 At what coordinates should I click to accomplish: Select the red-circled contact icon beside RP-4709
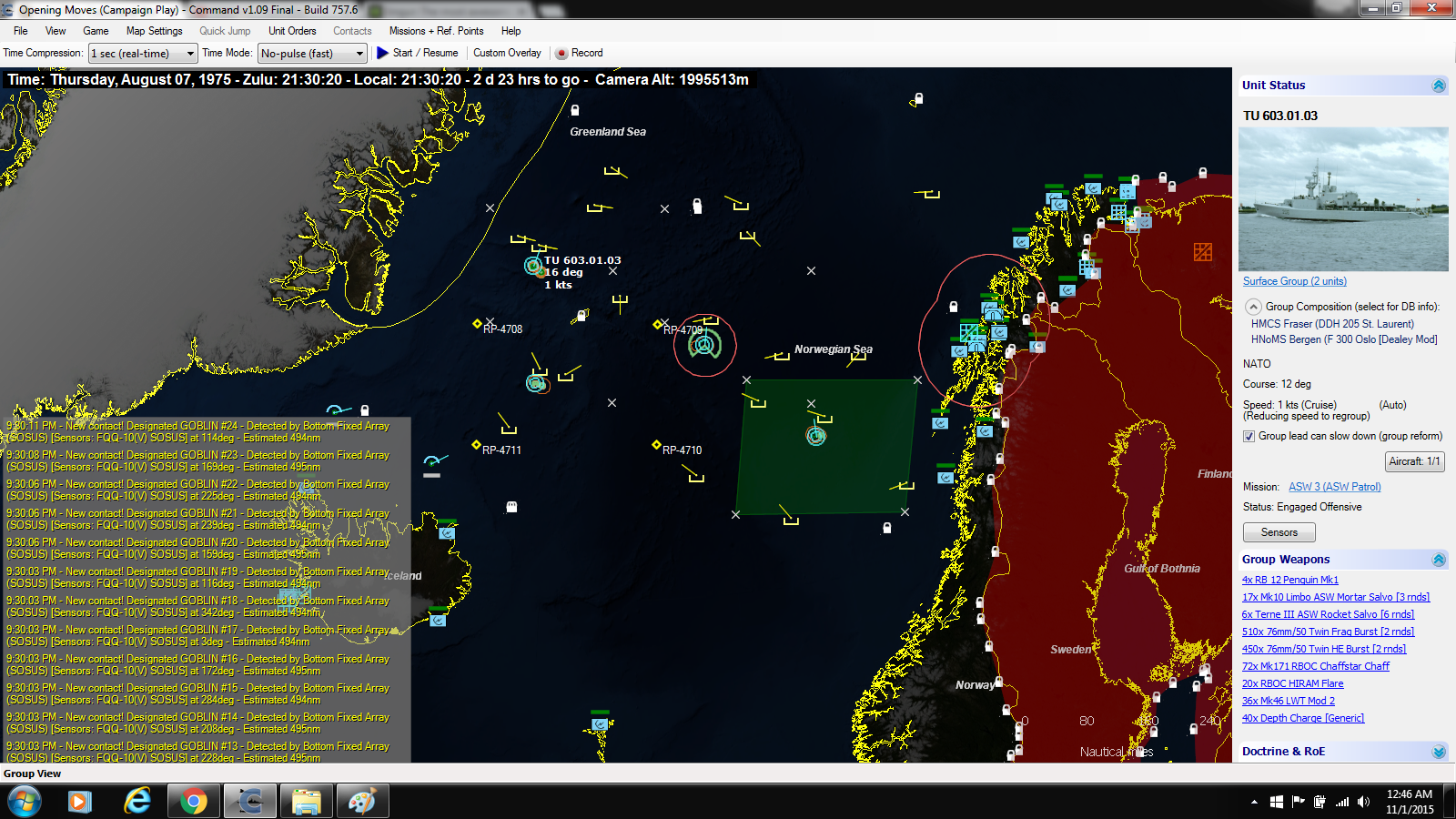704,344
